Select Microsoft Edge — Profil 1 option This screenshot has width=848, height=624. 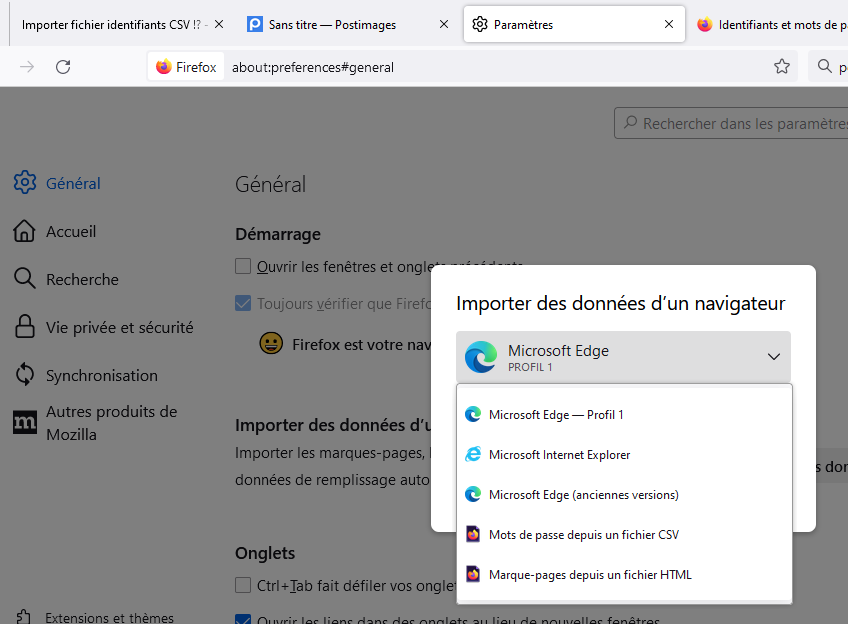pyautogui.click(x=625, y=415)
